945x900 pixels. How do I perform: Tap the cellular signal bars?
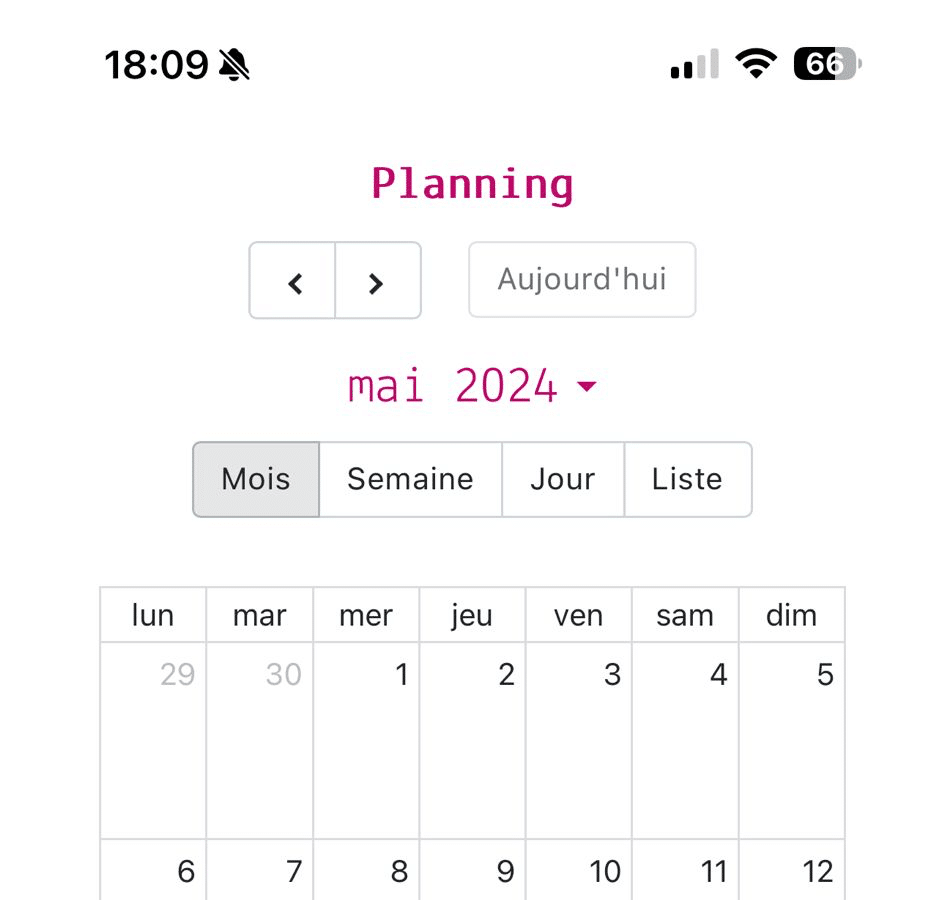694,65
